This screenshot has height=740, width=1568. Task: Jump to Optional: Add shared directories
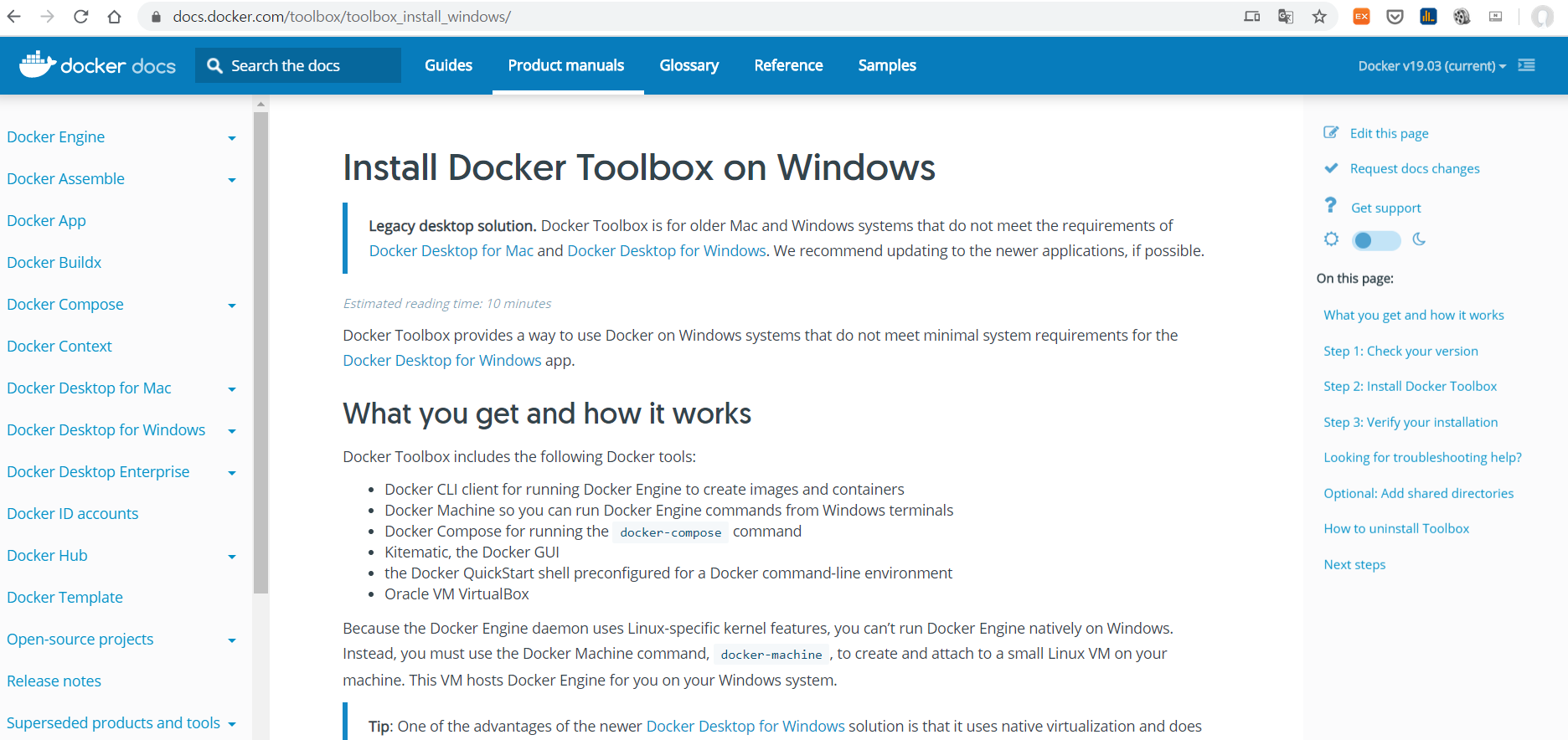[1418, 493]
